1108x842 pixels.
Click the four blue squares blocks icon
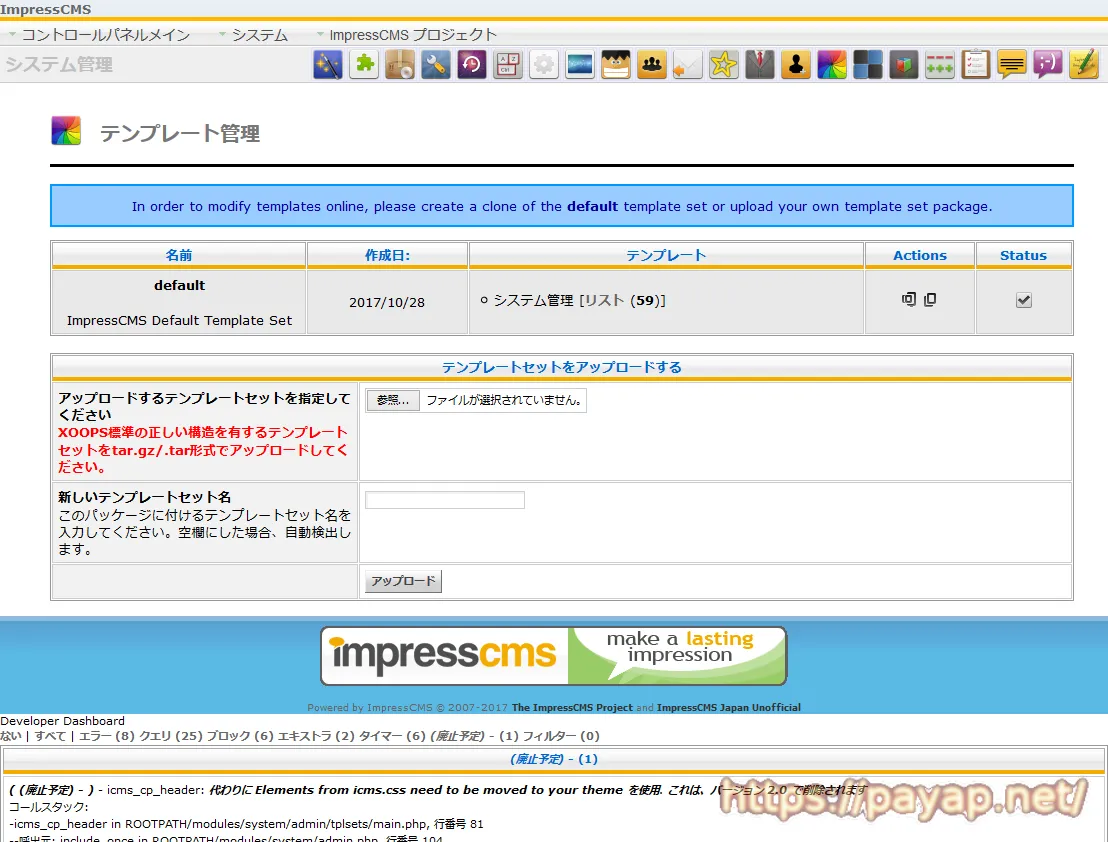pyautogui.click(x=868, y=65)
